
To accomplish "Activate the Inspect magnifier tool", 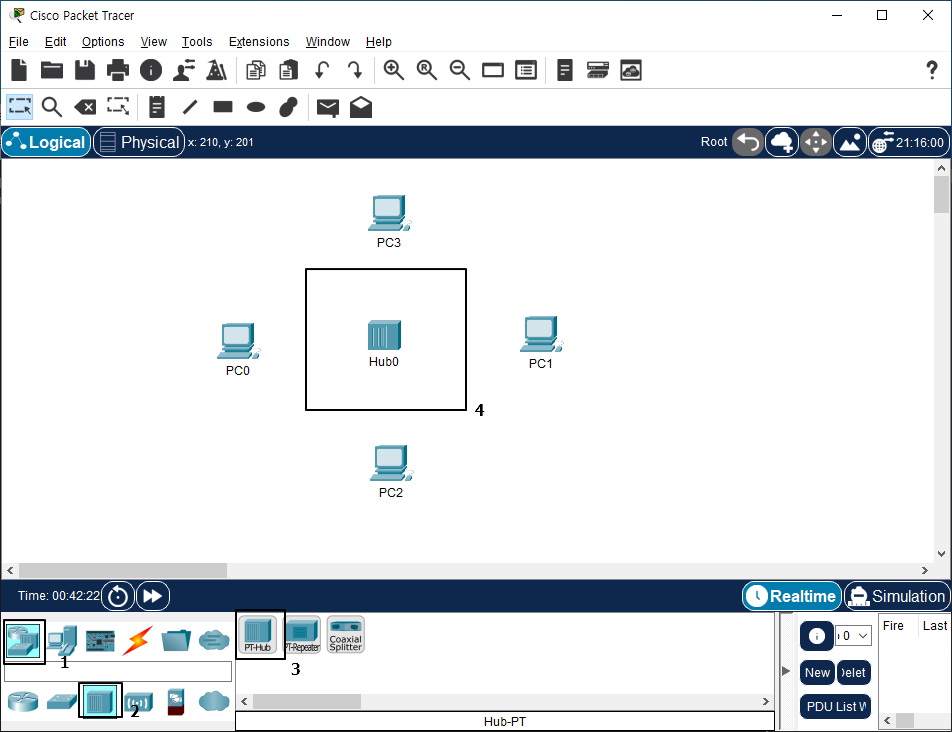I will pyautogui.click(x=52, y=107).
